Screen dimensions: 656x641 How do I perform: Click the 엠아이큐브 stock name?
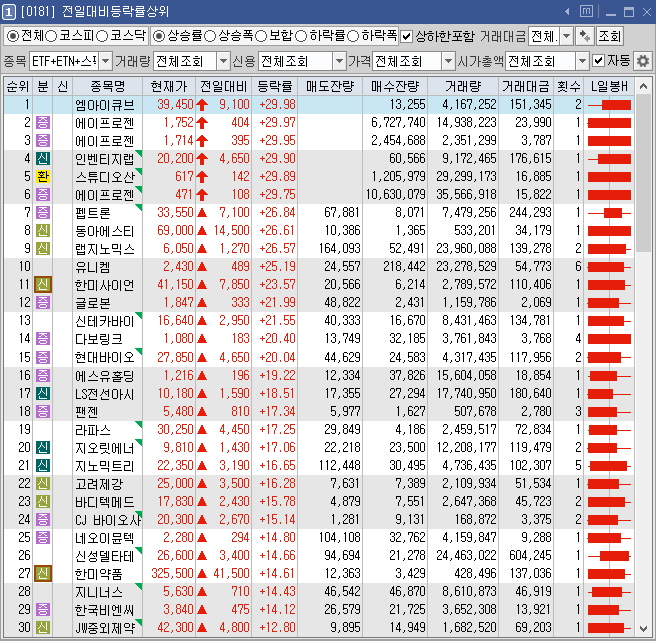click(x=105, y=105)
